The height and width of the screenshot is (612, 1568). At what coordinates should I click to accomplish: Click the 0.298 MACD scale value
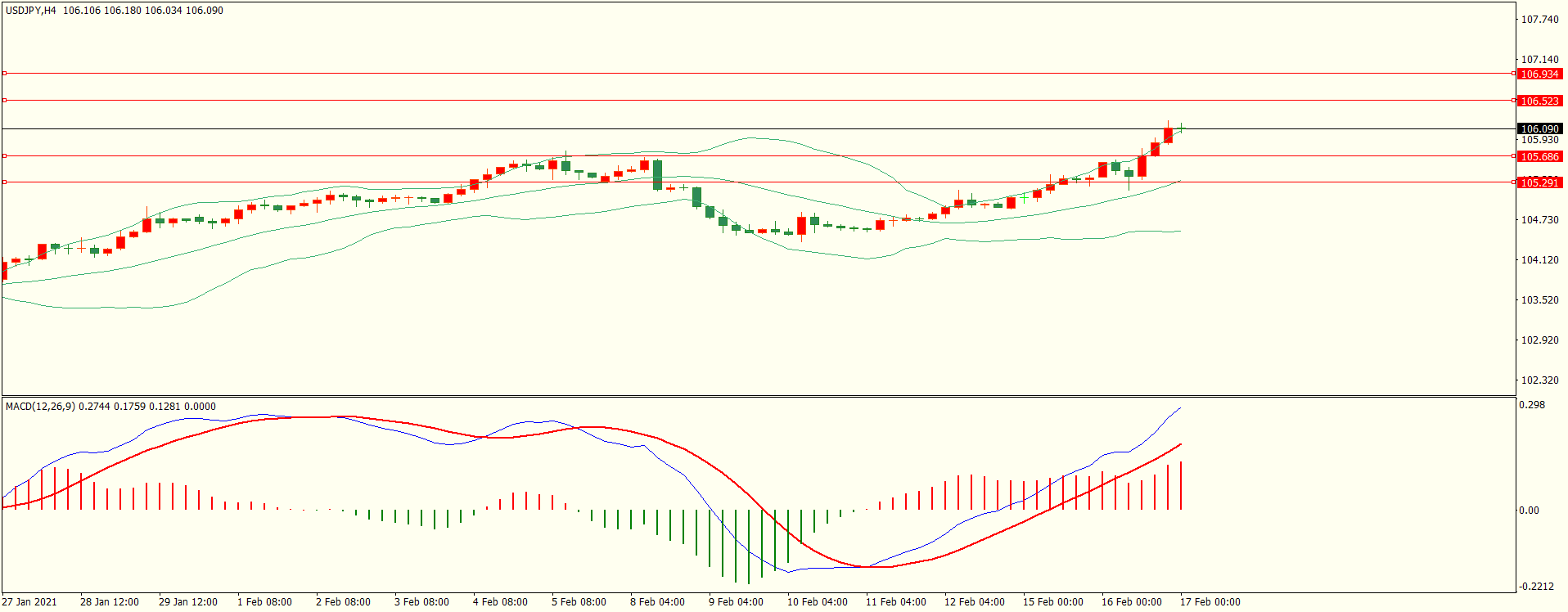[1532, 404]
